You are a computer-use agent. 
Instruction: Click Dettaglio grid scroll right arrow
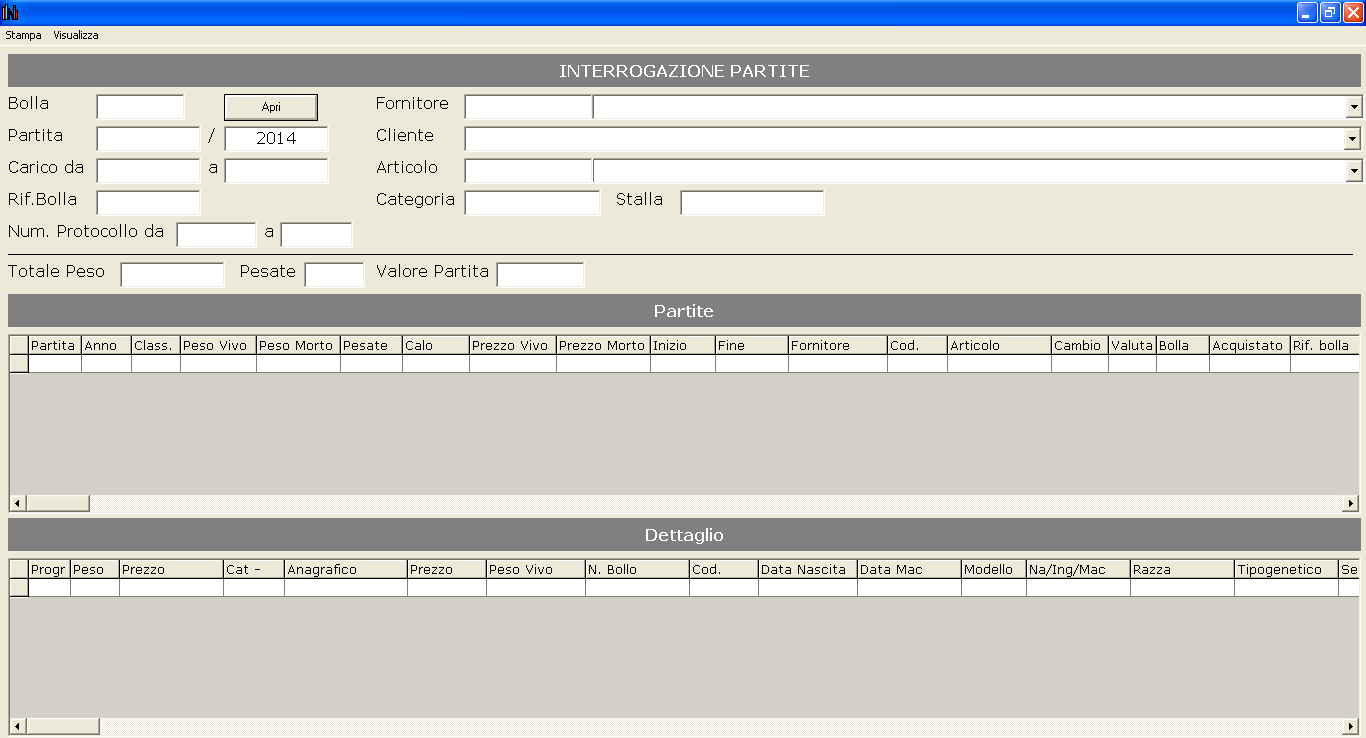pyautogui.click(x=1351, y=726)
